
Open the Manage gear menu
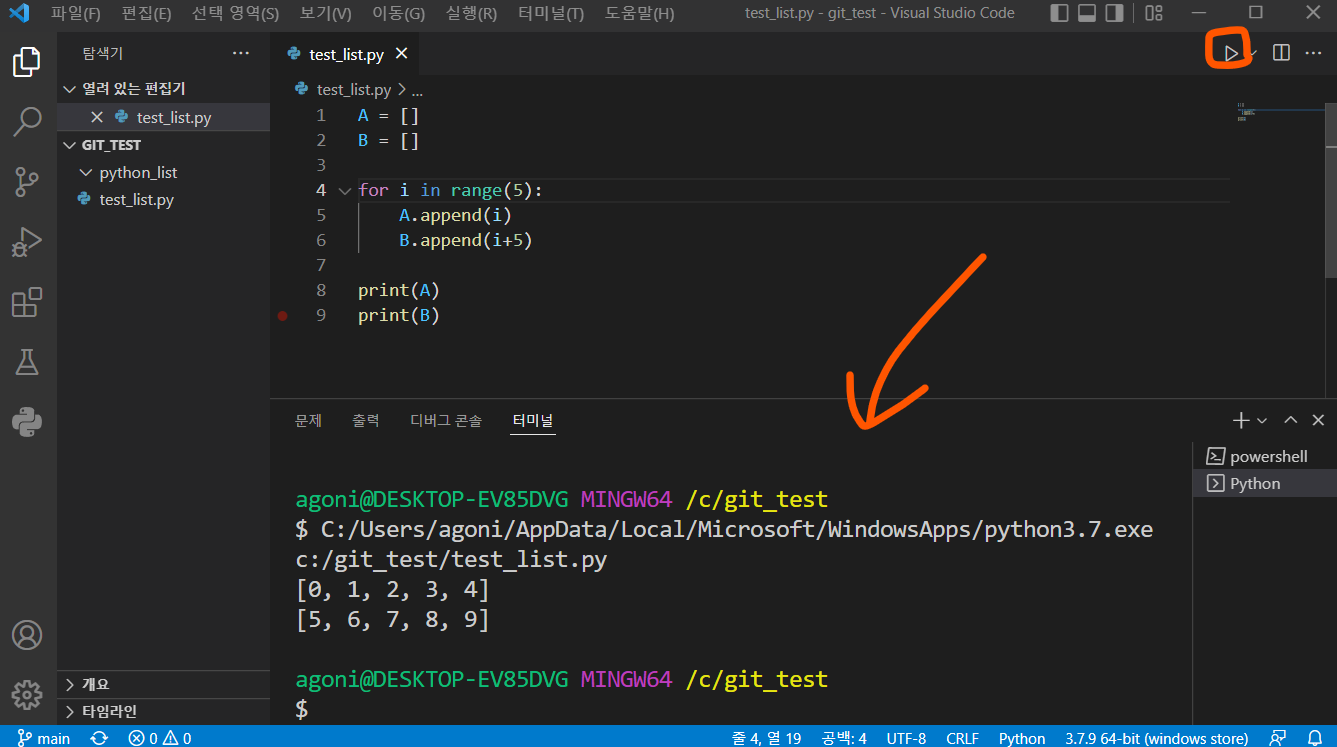pyautogui.click(x=27, y=695)
